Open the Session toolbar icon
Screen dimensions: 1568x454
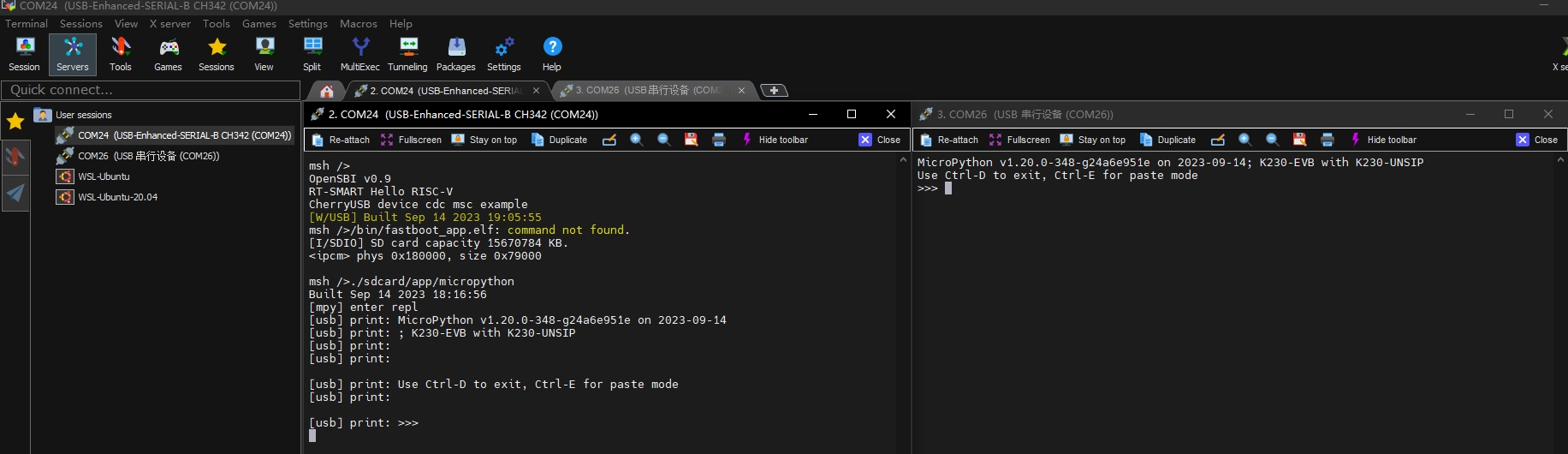pyautogui.click(x=24, y=54)
